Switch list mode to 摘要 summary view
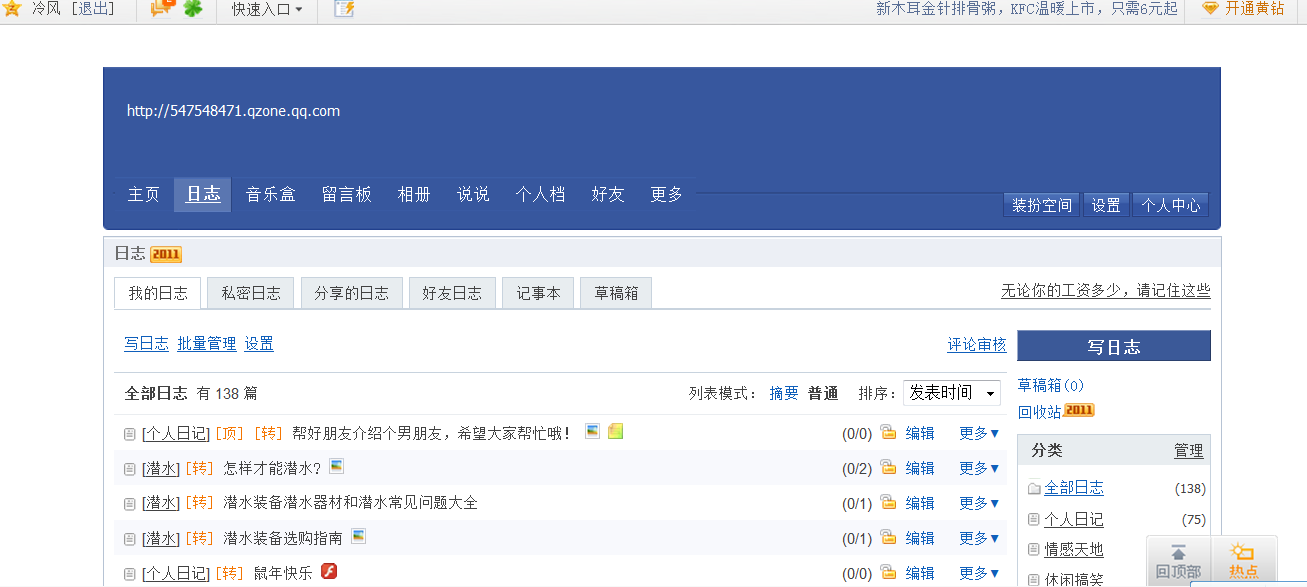 [784, 393]
